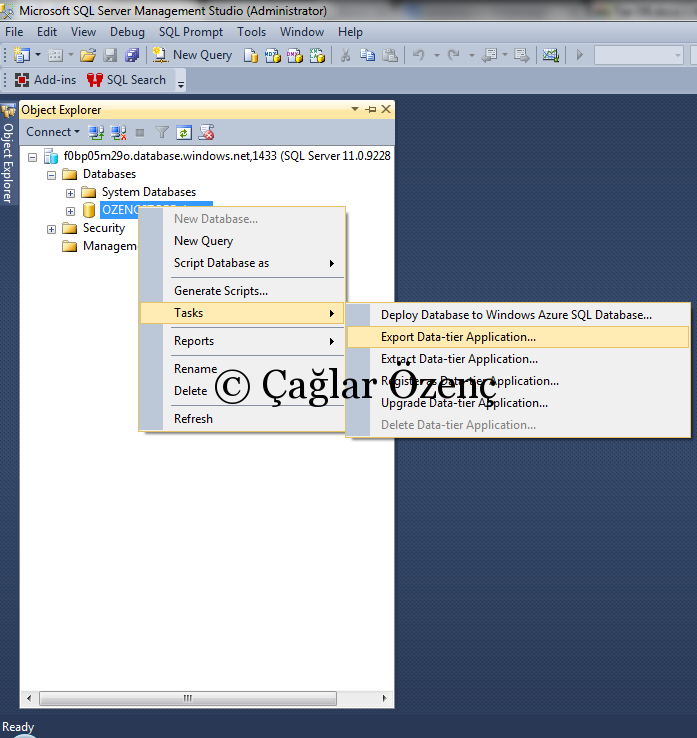Click the Connect Object Explorer icon
The width and height of the screenshot is (697, 738).
point(96,133)
